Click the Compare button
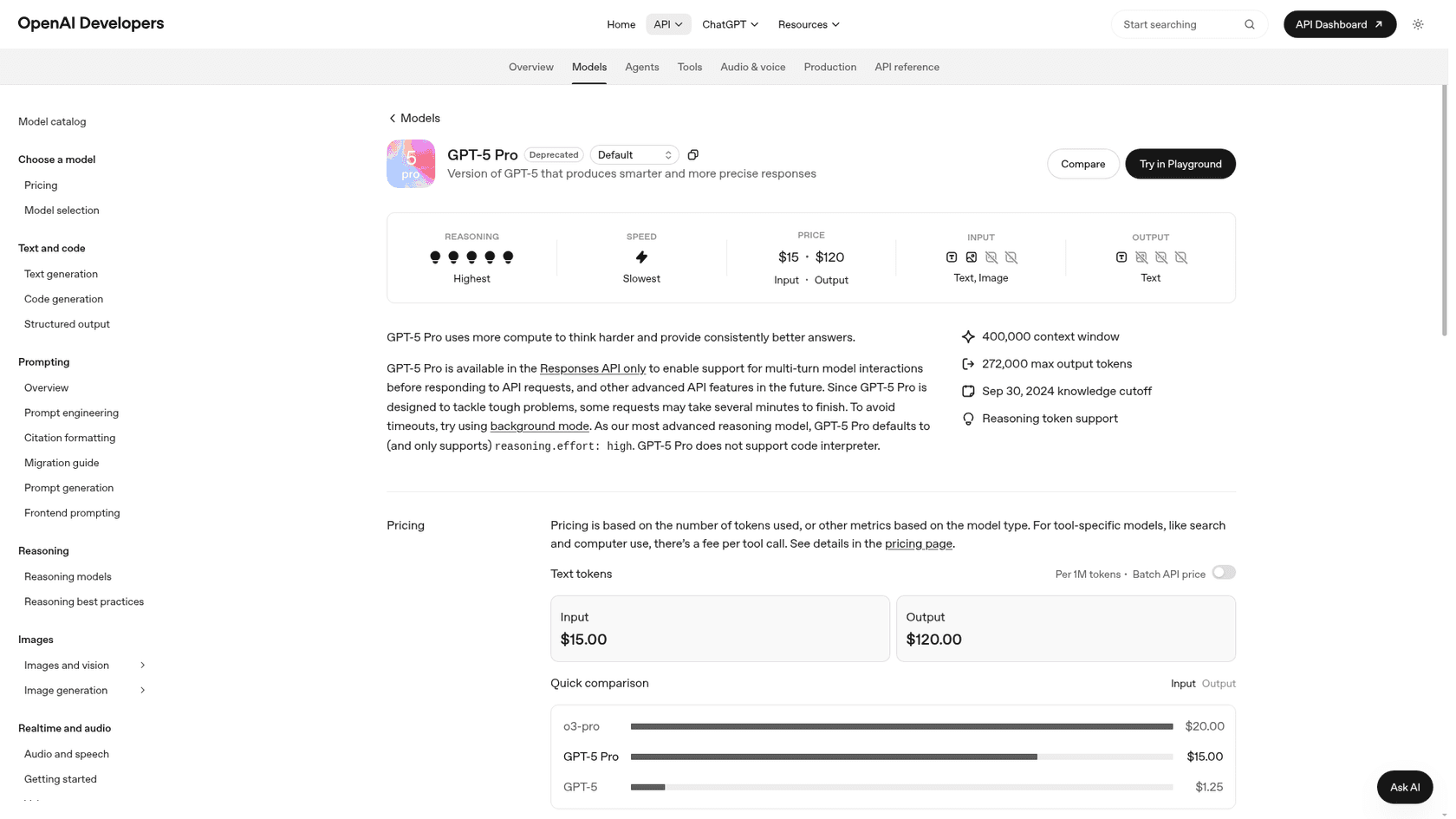Image resolution: width=1456 pixels, height=819 pixels. coord(1083,164)
